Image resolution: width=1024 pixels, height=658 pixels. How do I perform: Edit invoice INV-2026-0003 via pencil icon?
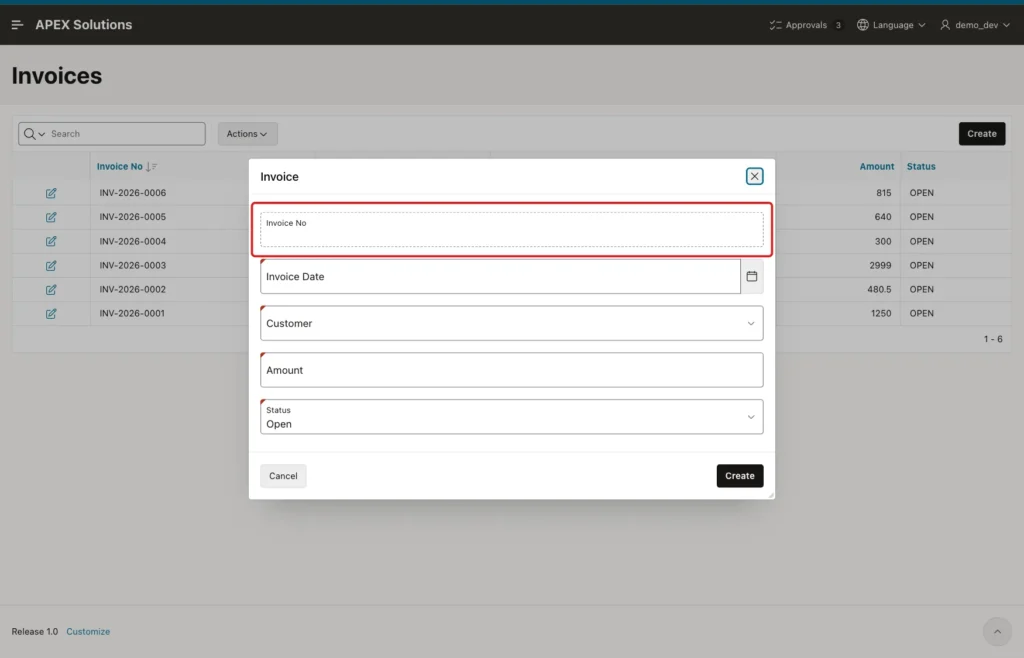coord(51,265)
